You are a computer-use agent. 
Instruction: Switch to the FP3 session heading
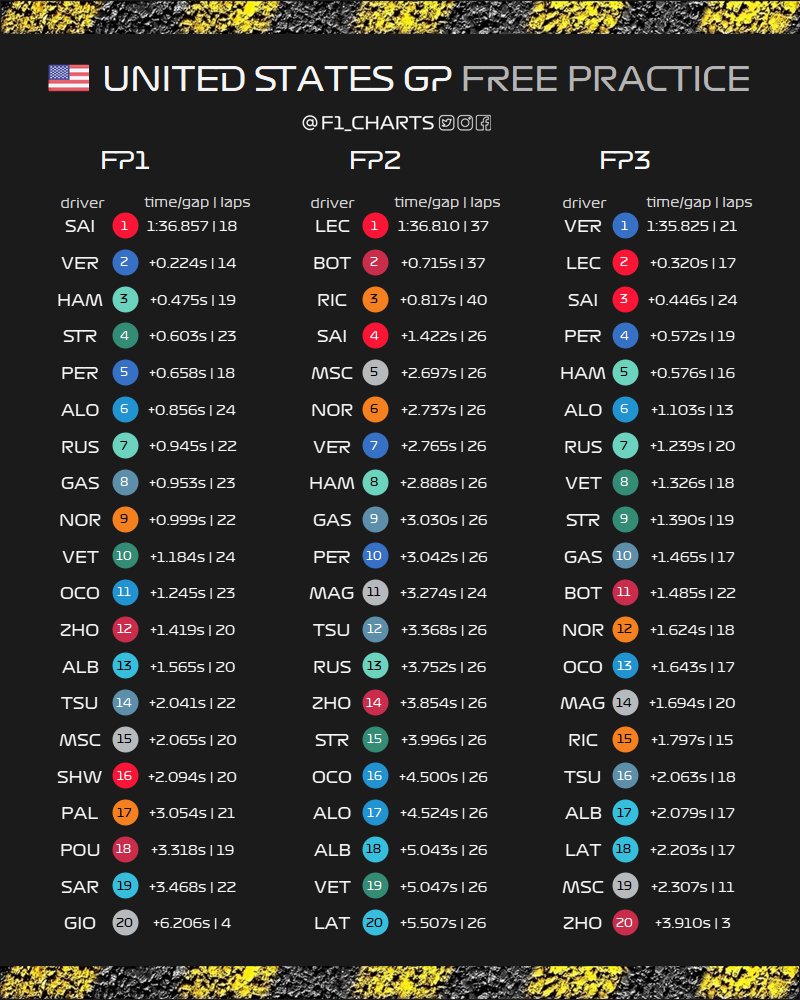625,161
